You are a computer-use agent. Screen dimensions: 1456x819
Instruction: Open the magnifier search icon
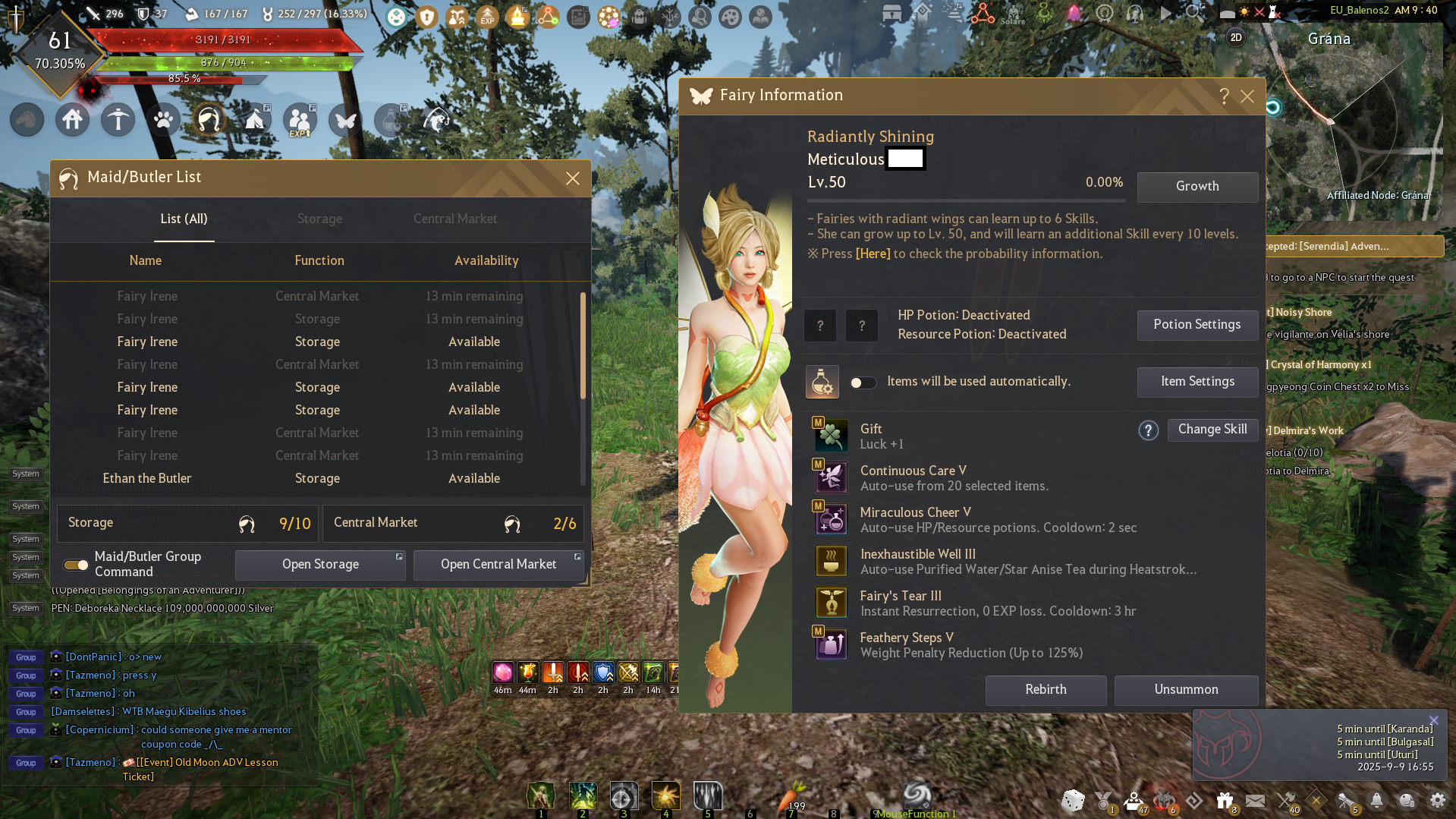click(x=1195, y=13)
